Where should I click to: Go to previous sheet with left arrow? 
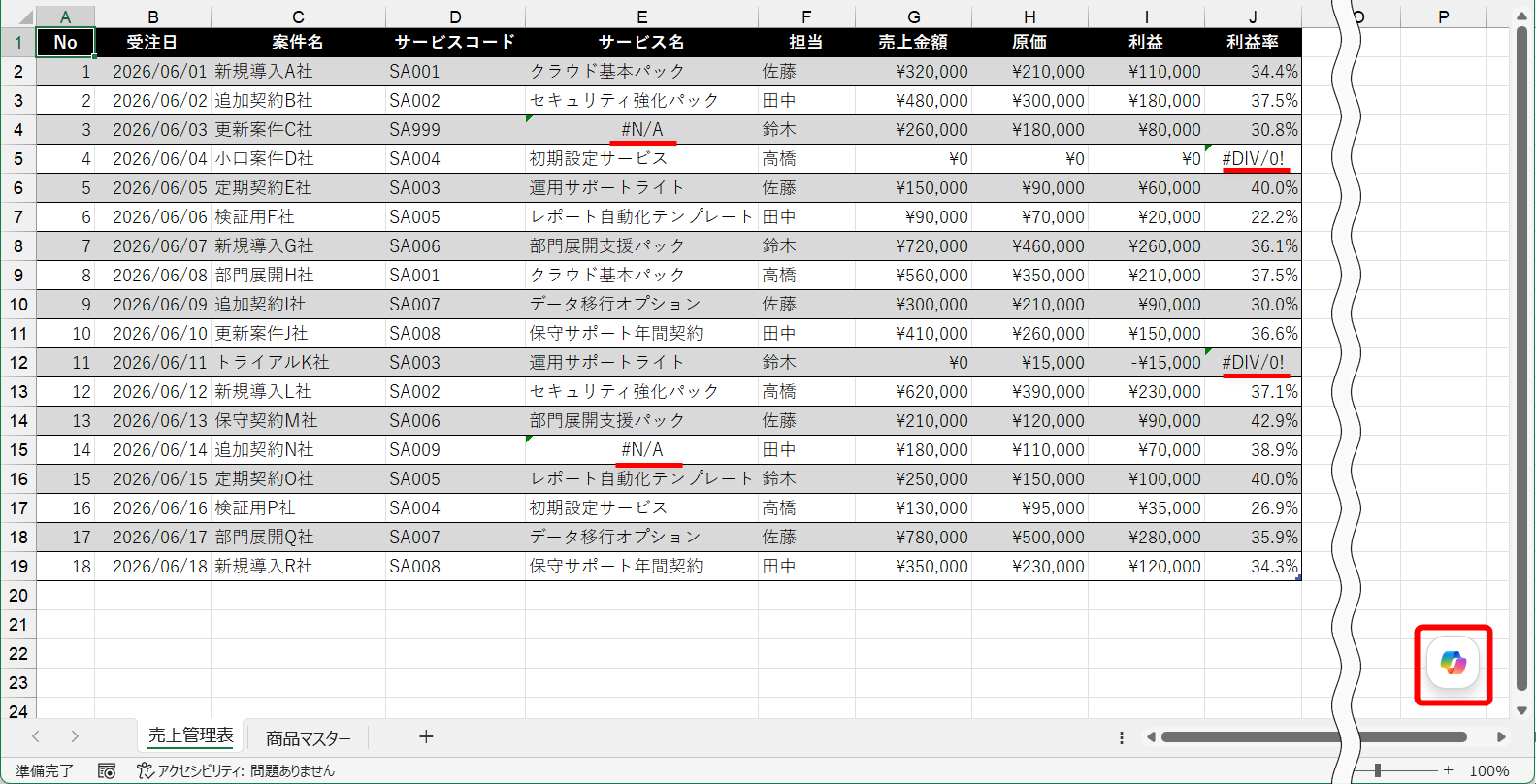tap(36, 736)
